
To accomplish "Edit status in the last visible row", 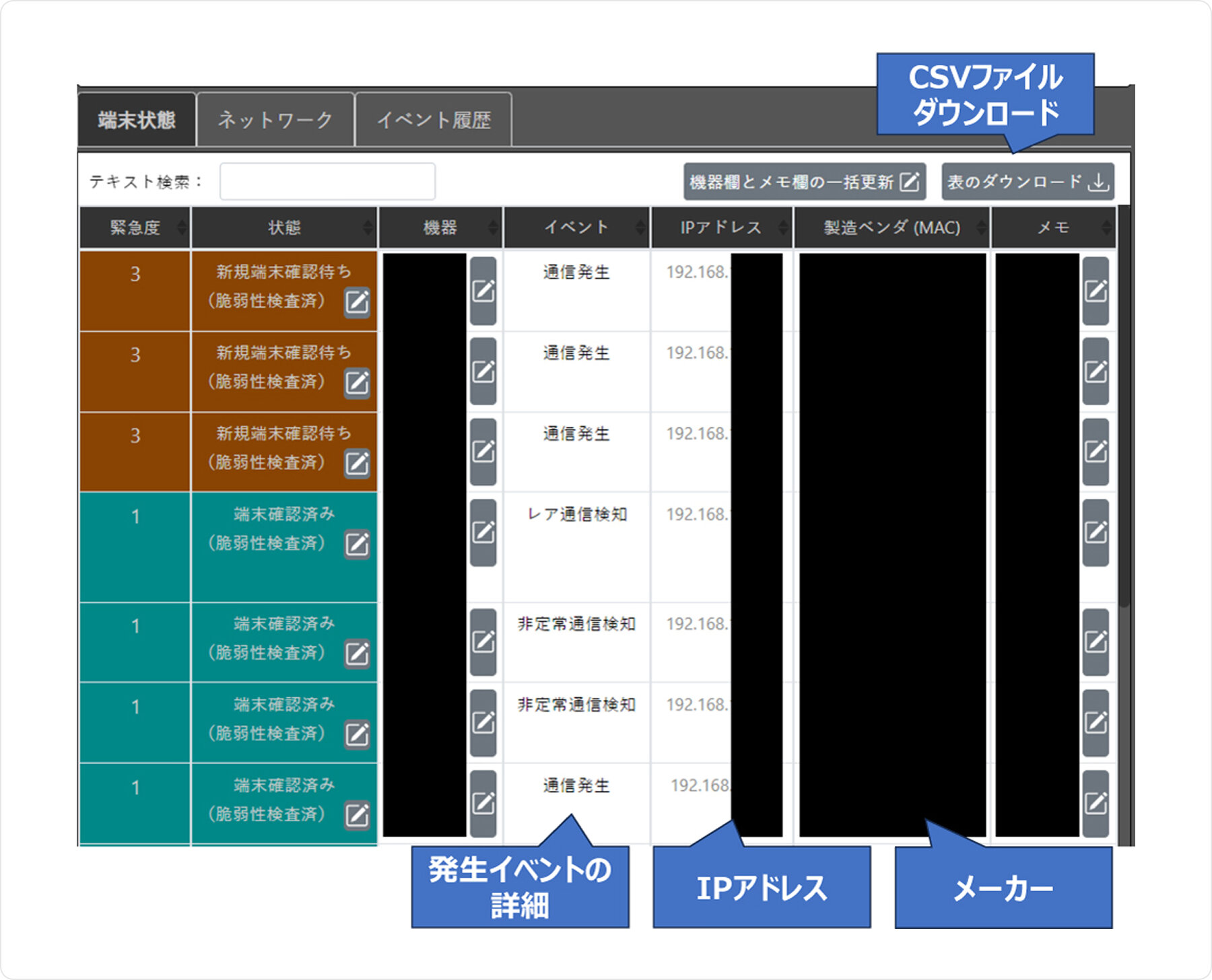I will (x=357, y=814).
